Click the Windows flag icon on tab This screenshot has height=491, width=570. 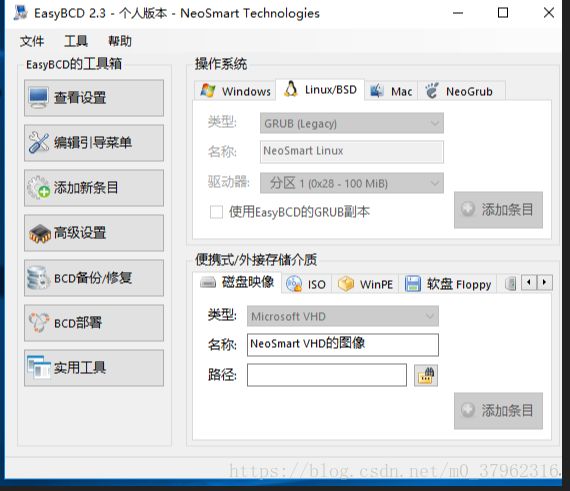coord(208,90)
